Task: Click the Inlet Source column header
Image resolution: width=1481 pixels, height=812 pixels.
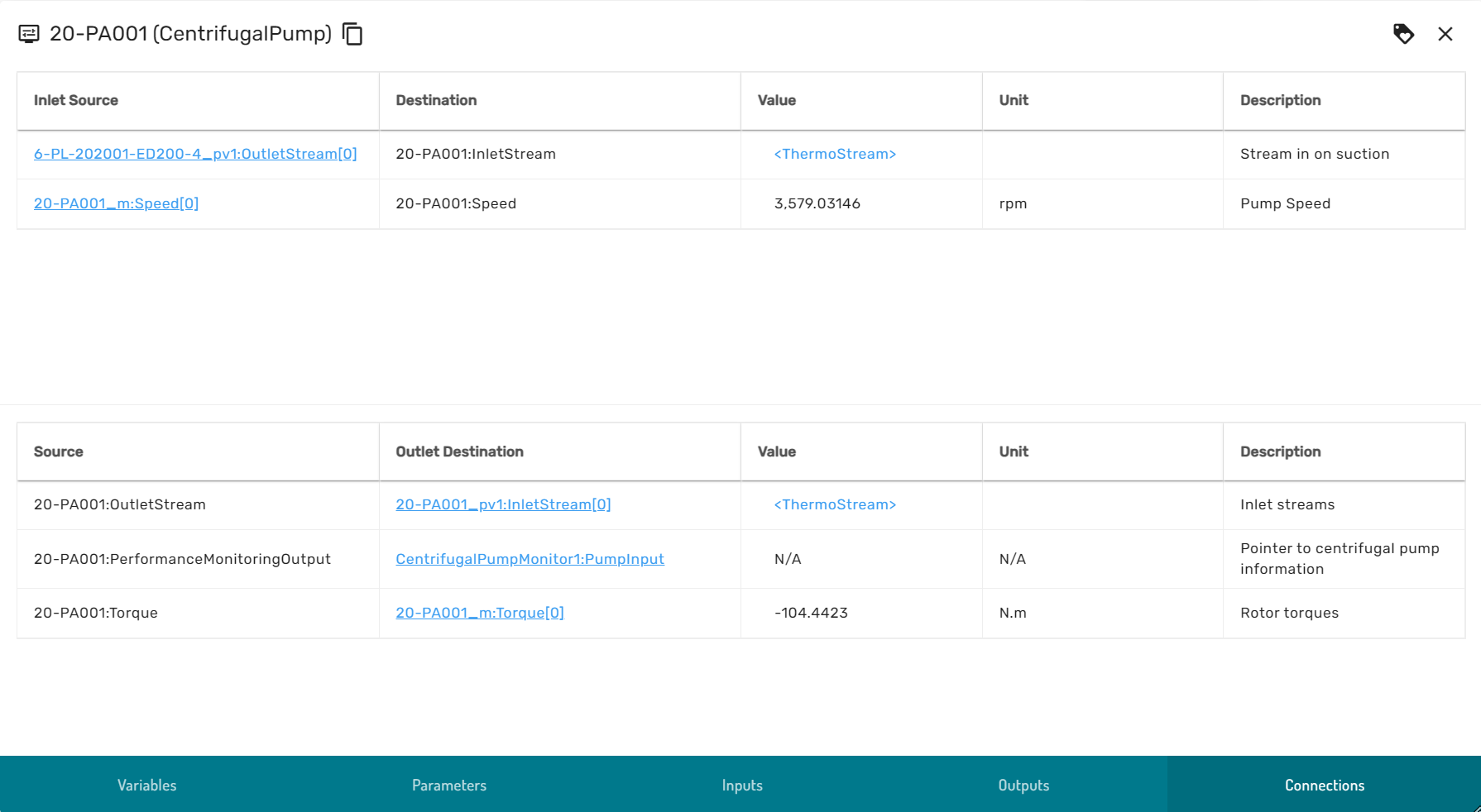Action: pyautogui.click(x=76, y=100)
